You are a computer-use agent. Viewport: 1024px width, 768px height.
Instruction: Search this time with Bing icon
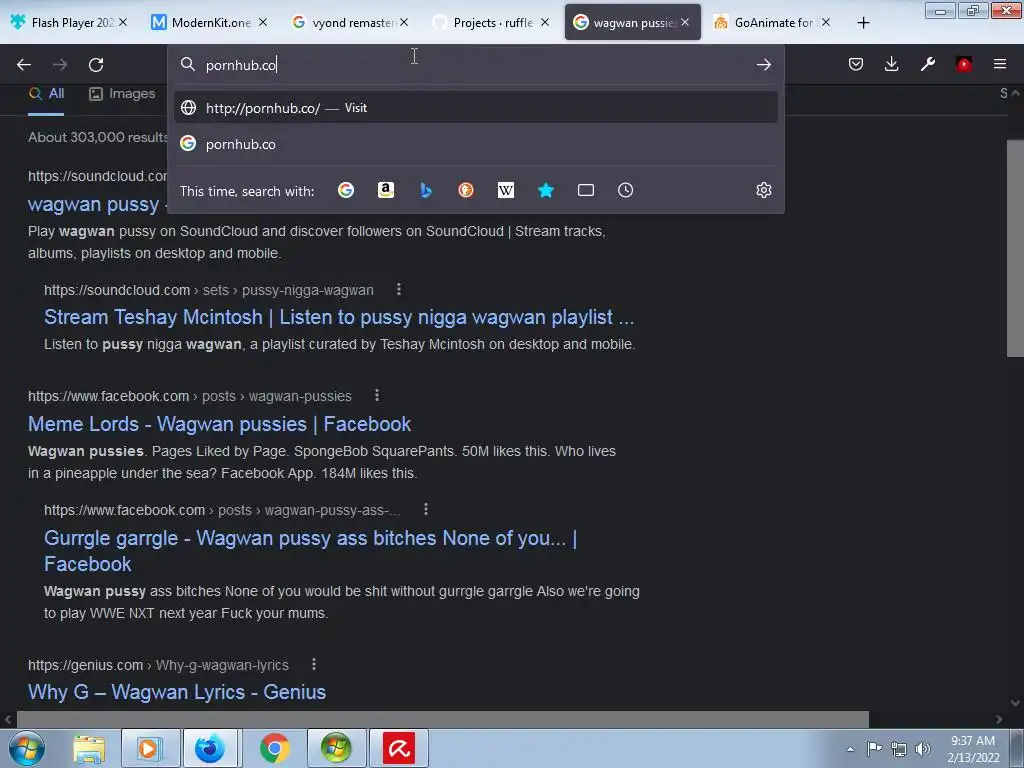[426, 190]
